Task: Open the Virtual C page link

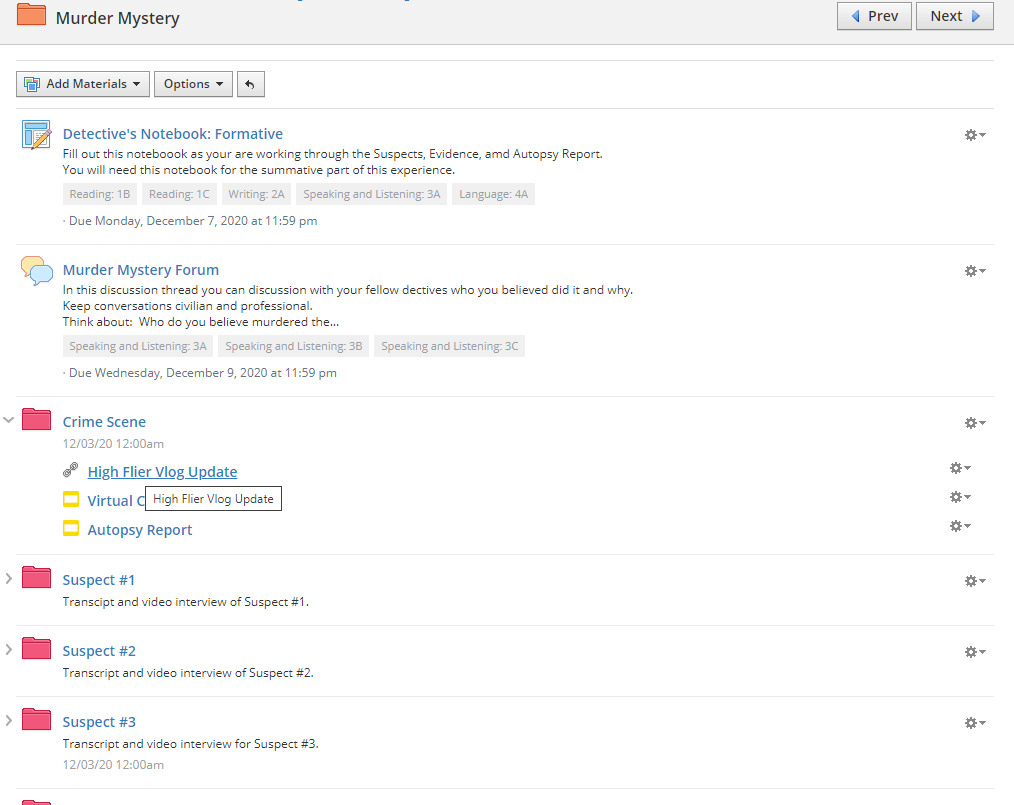Action: [116, 501]
